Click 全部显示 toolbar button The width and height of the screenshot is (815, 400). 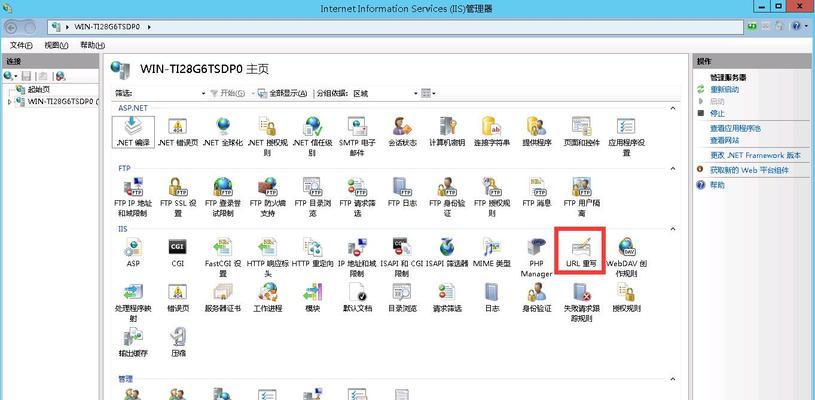tap(283, 94)
